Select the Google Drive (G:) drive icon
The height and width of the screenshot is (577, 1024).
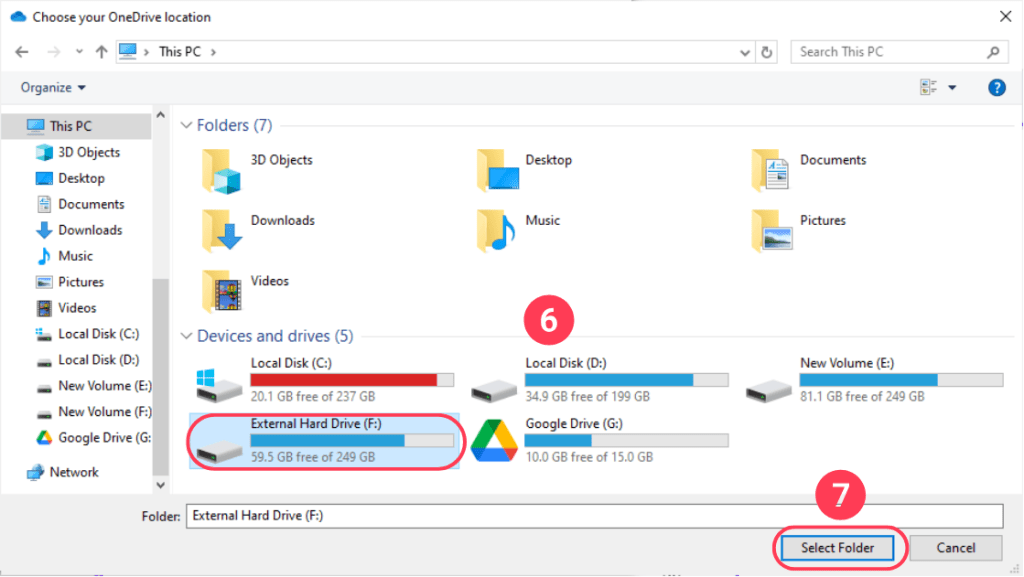[x=492, y=438]
